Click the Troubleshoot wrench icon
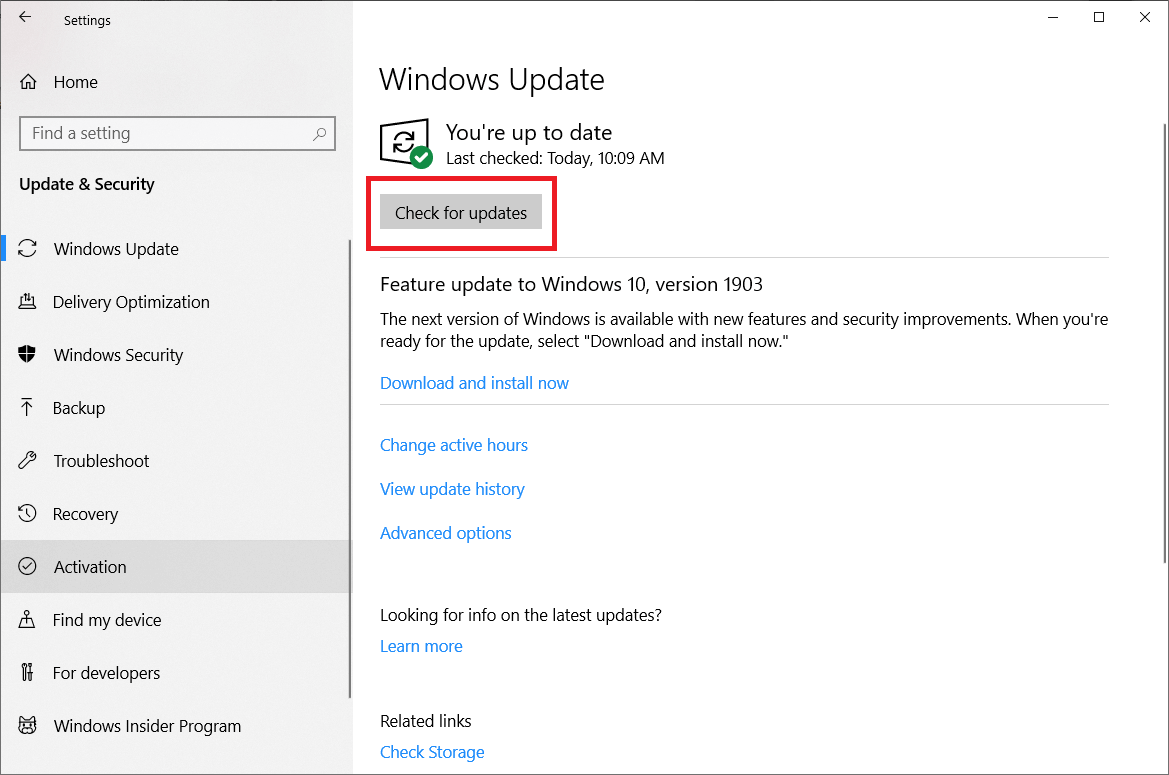Screen dimensions: 1169x775 (28, 461)
